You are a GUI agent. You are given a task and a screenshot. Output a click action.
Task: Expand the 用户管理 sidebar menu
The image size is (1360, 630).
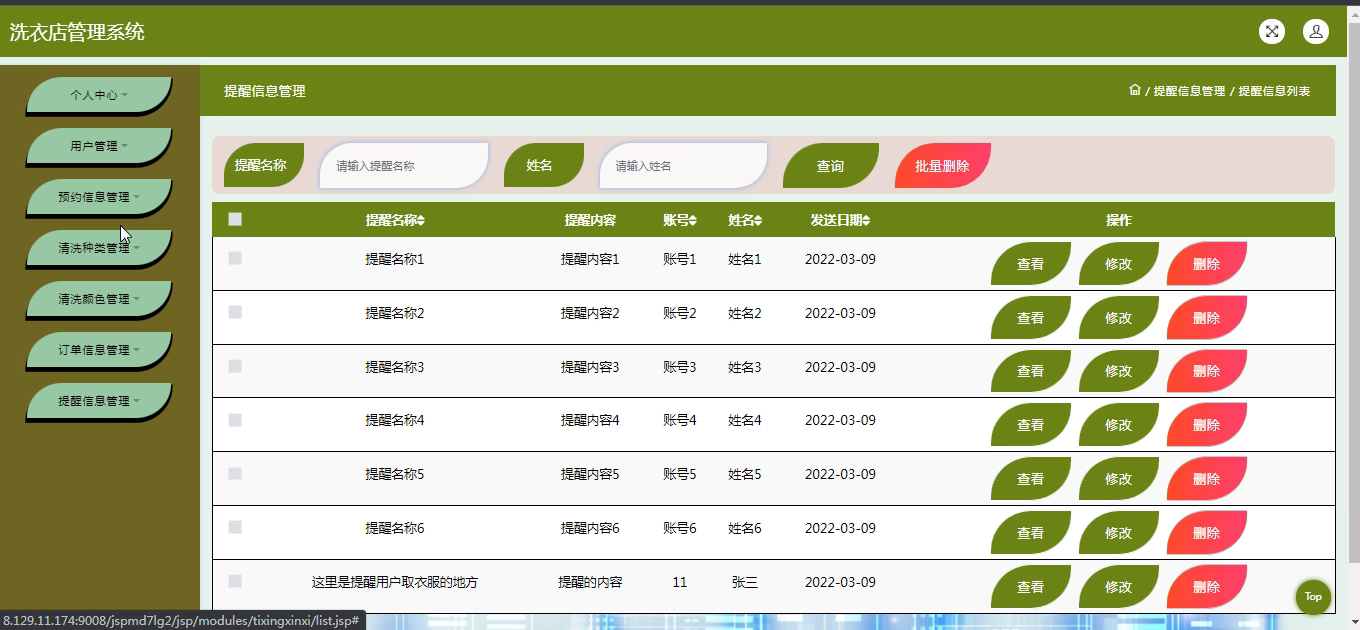click(99, 146)
